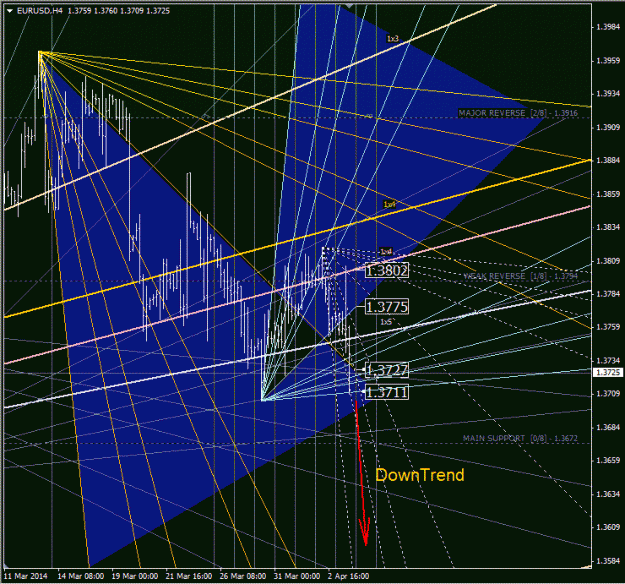This screenshot has height=584, width=625.
Task: Click the chart shift marker triangle at top
Action: tap(349, 6)
